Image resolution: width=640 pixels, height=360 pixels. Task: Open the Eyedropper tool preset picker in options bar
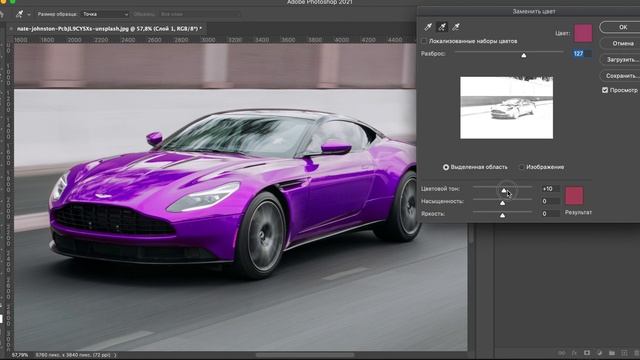point(19,14)
